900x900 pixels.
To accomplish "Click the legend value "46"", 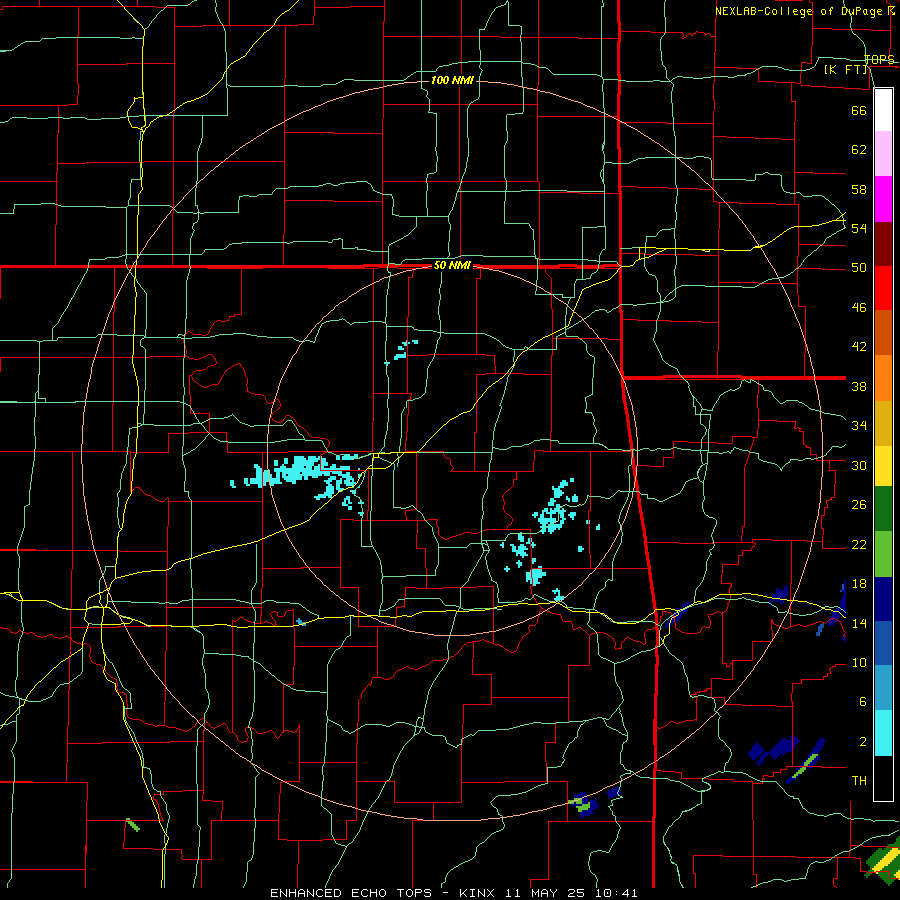I will [x=859, y=308].
